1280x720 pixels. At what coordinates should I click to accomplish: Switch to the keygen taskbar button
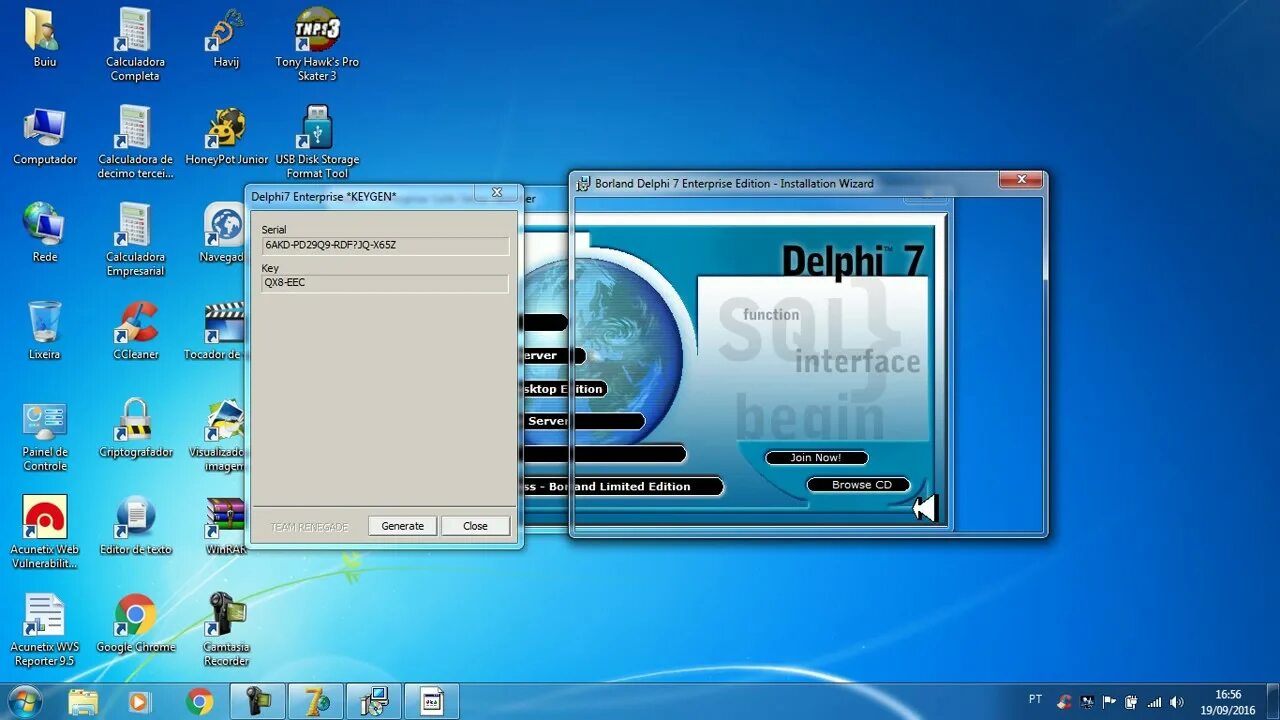point(432,701)
